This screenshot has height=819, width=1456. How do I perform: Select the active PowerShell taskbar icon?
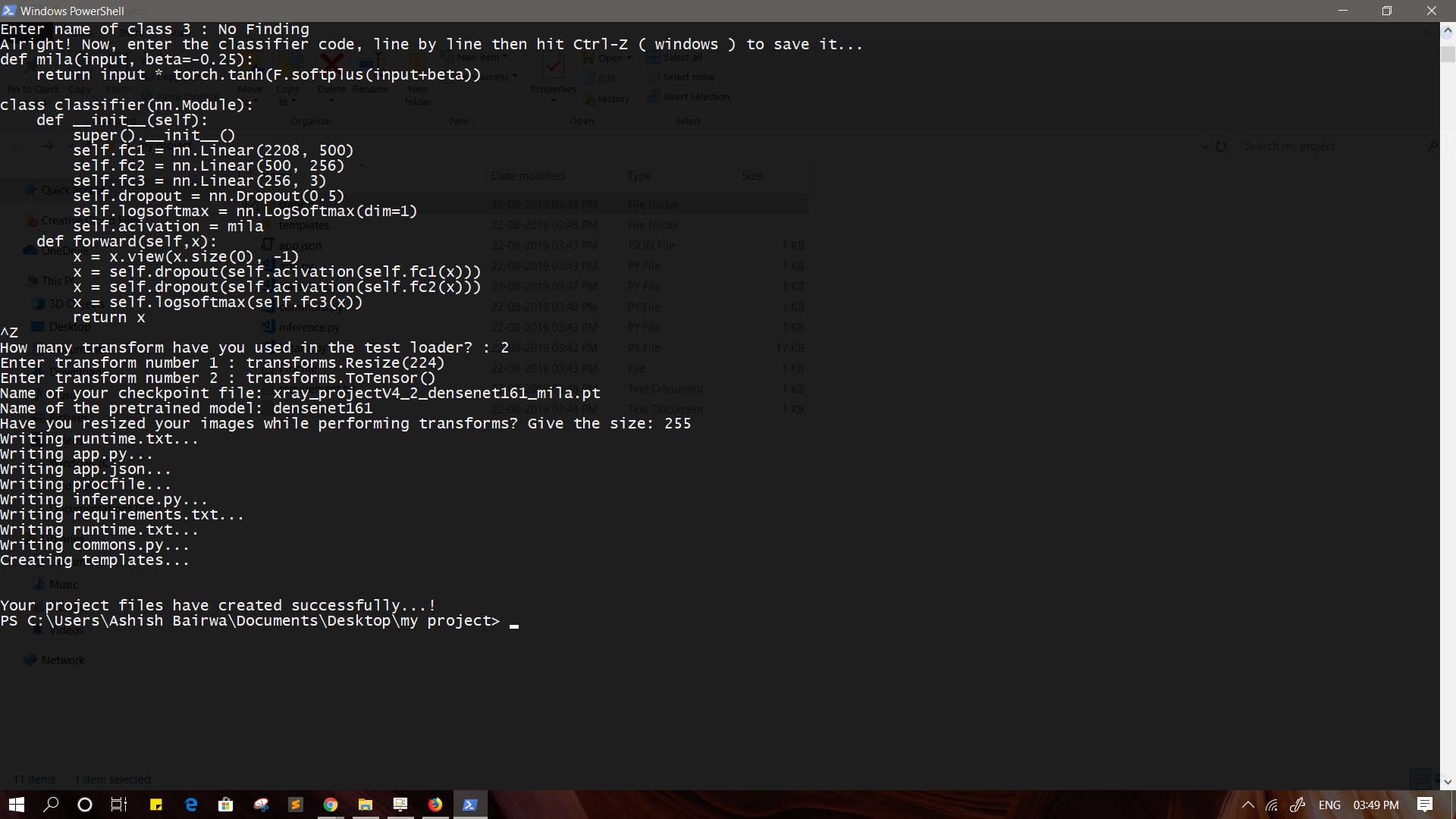[470, 805]
